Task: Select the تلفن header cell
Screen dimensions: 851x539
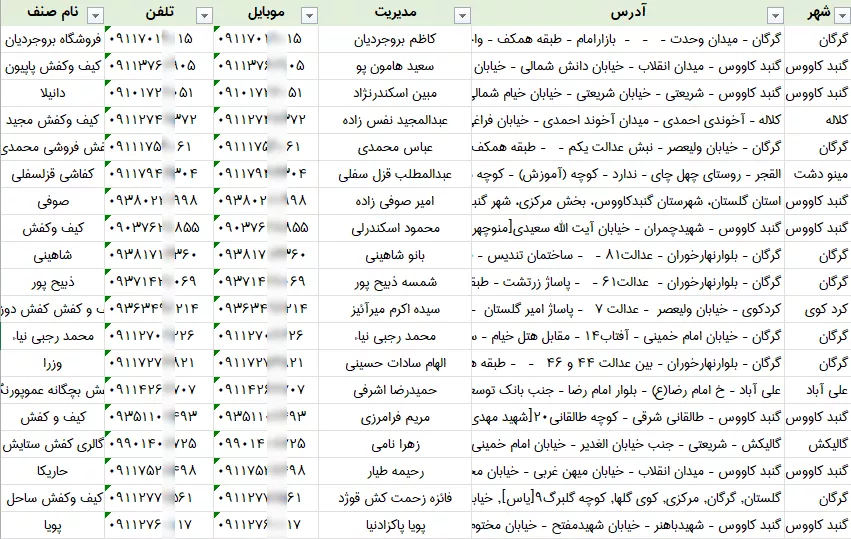Action: [x=159, y=13]
